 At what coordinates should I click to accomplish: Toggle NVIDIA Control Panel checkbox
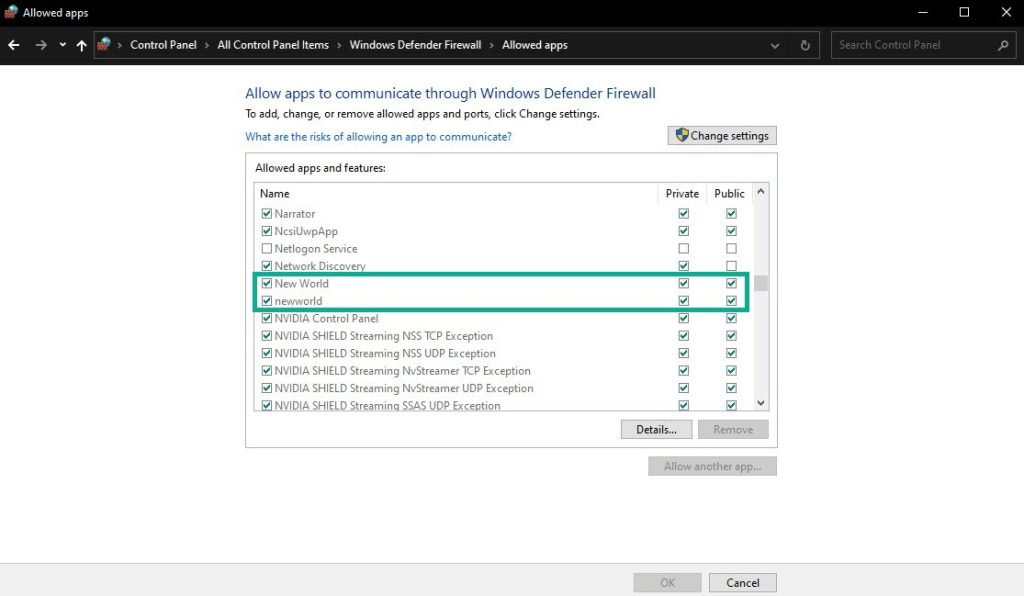tap(266, 319)
